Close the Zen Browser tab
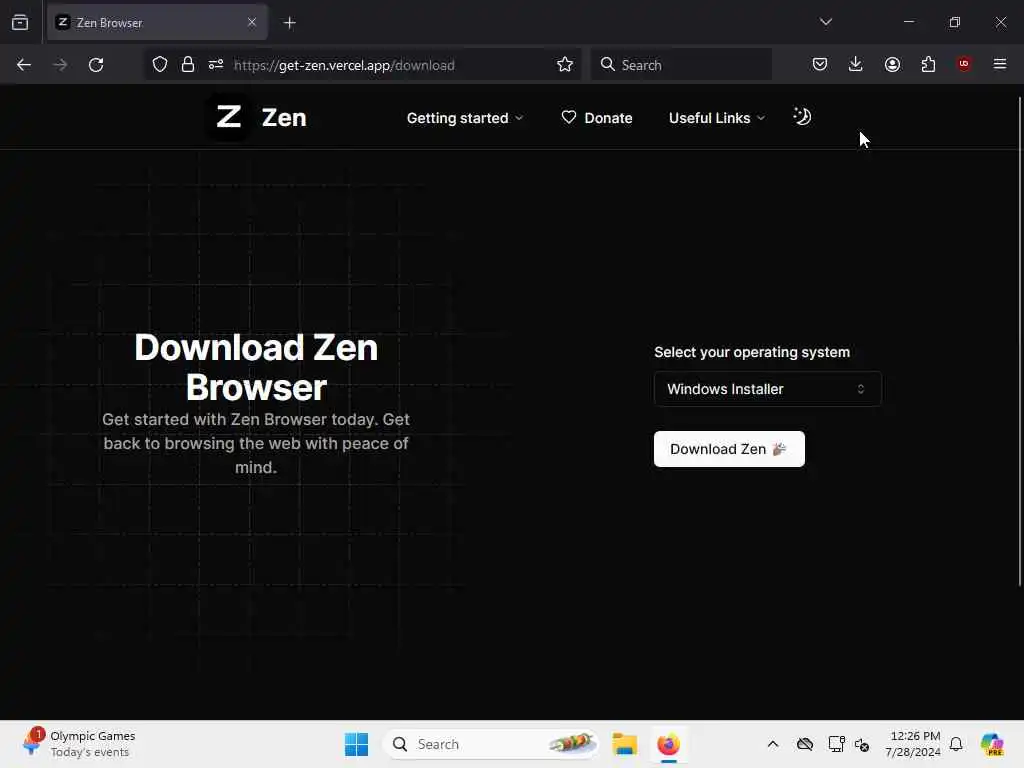Image resolution: width=1024 pixels, height=768 pixels. (252, 22)
